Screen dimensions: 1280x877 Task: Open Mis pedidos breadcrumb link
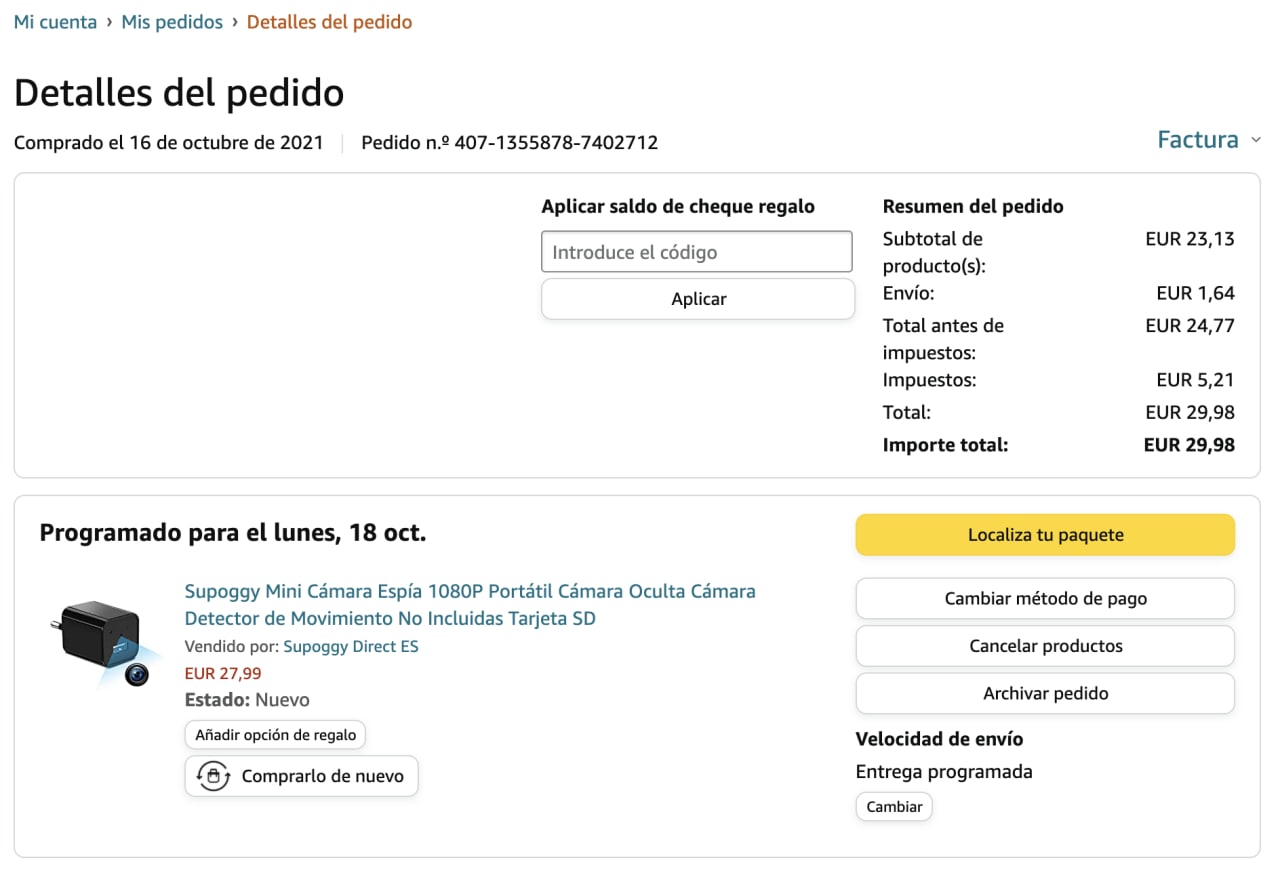[172, 22]
